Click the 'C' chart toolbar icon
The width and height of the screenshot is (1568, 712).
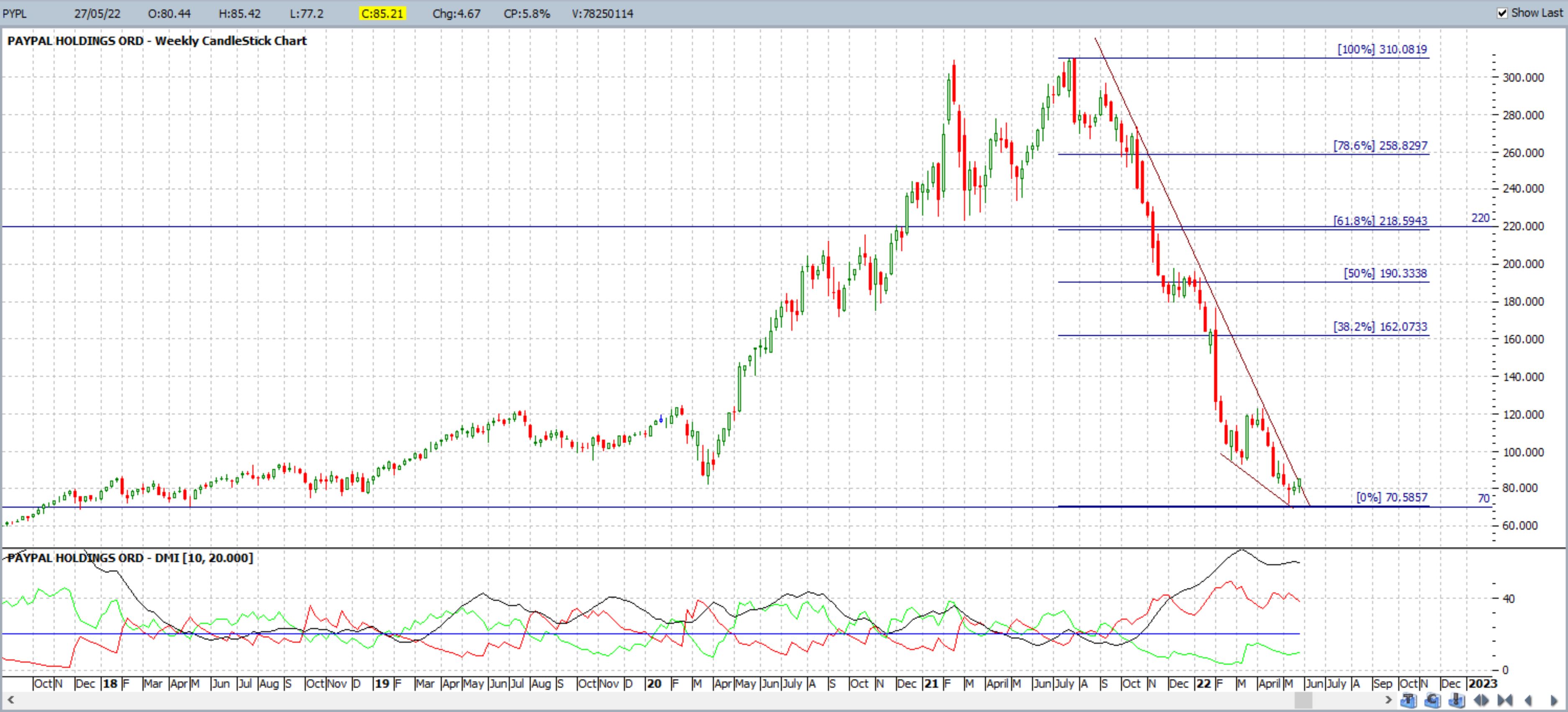pyautogui.click(x=1433, y=700)
